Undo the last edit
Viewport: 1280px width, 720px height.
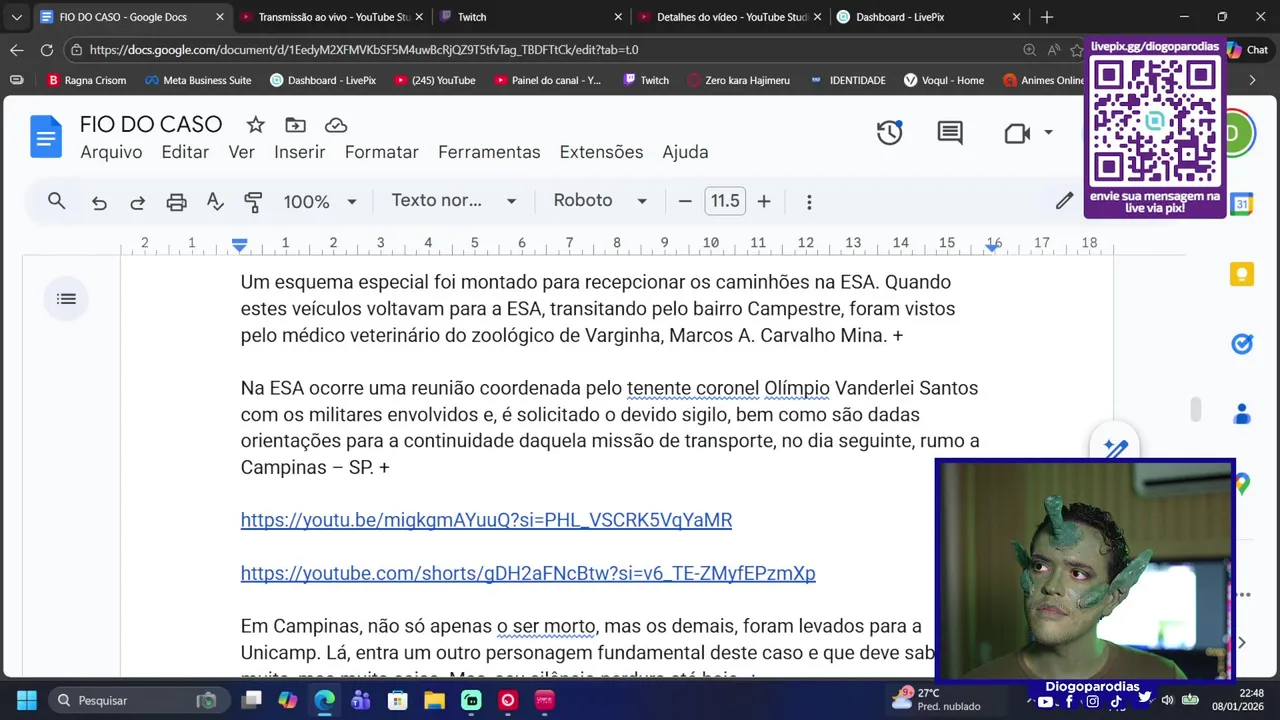coord(99,202)
